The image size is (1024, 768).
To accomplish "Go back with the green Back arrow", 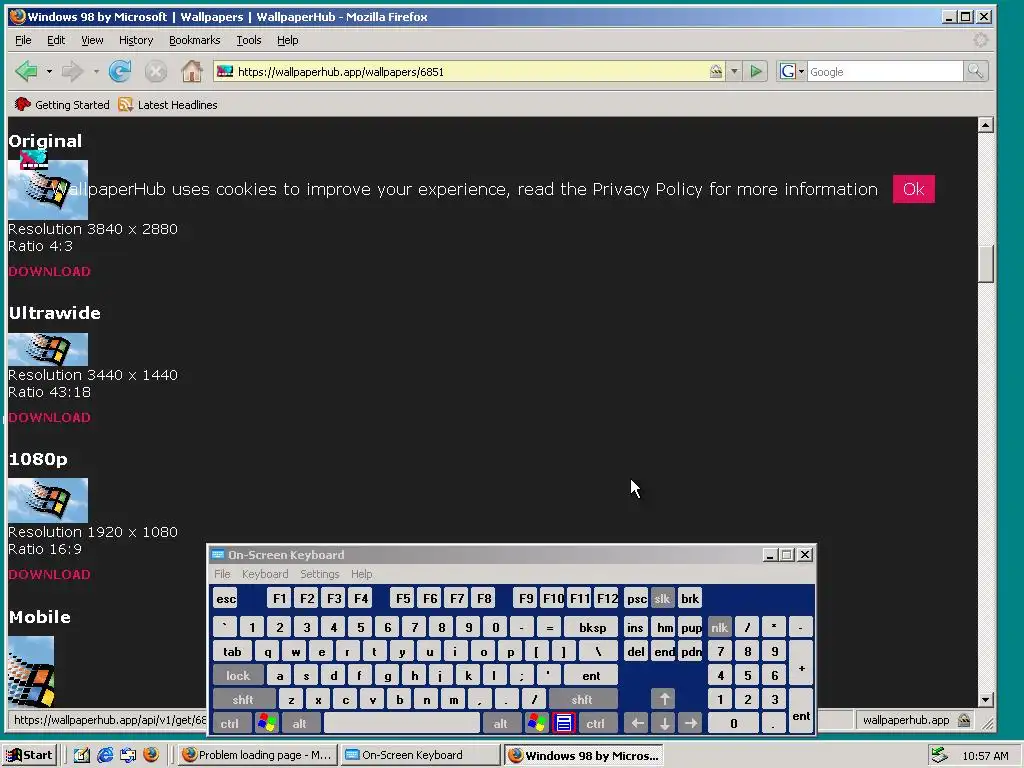I will click(26, 71).
